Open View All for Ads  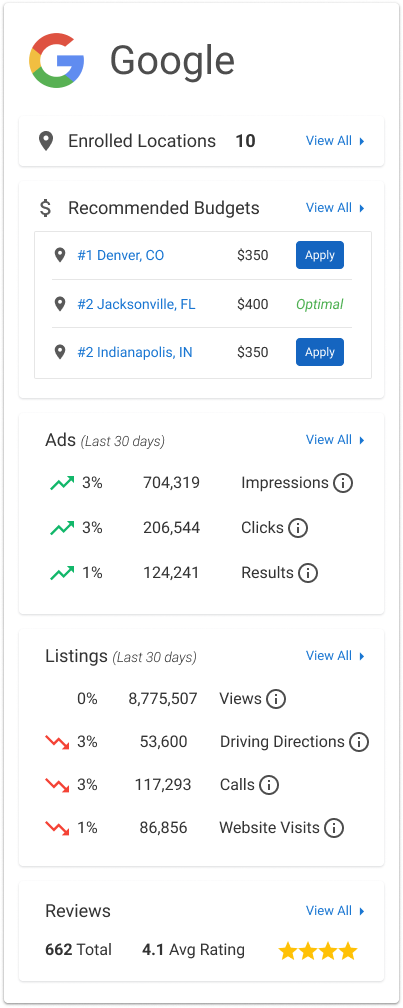coord(335,440)
